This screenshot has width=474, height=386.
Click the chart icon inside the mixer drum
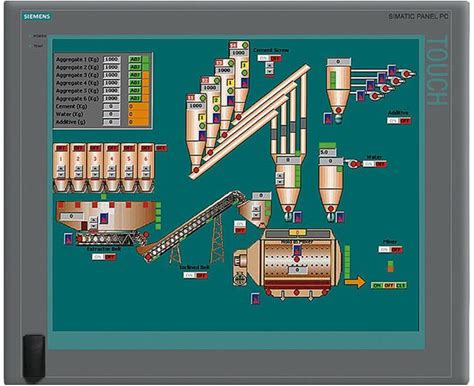pyautogui.click(x=297, y=250)
